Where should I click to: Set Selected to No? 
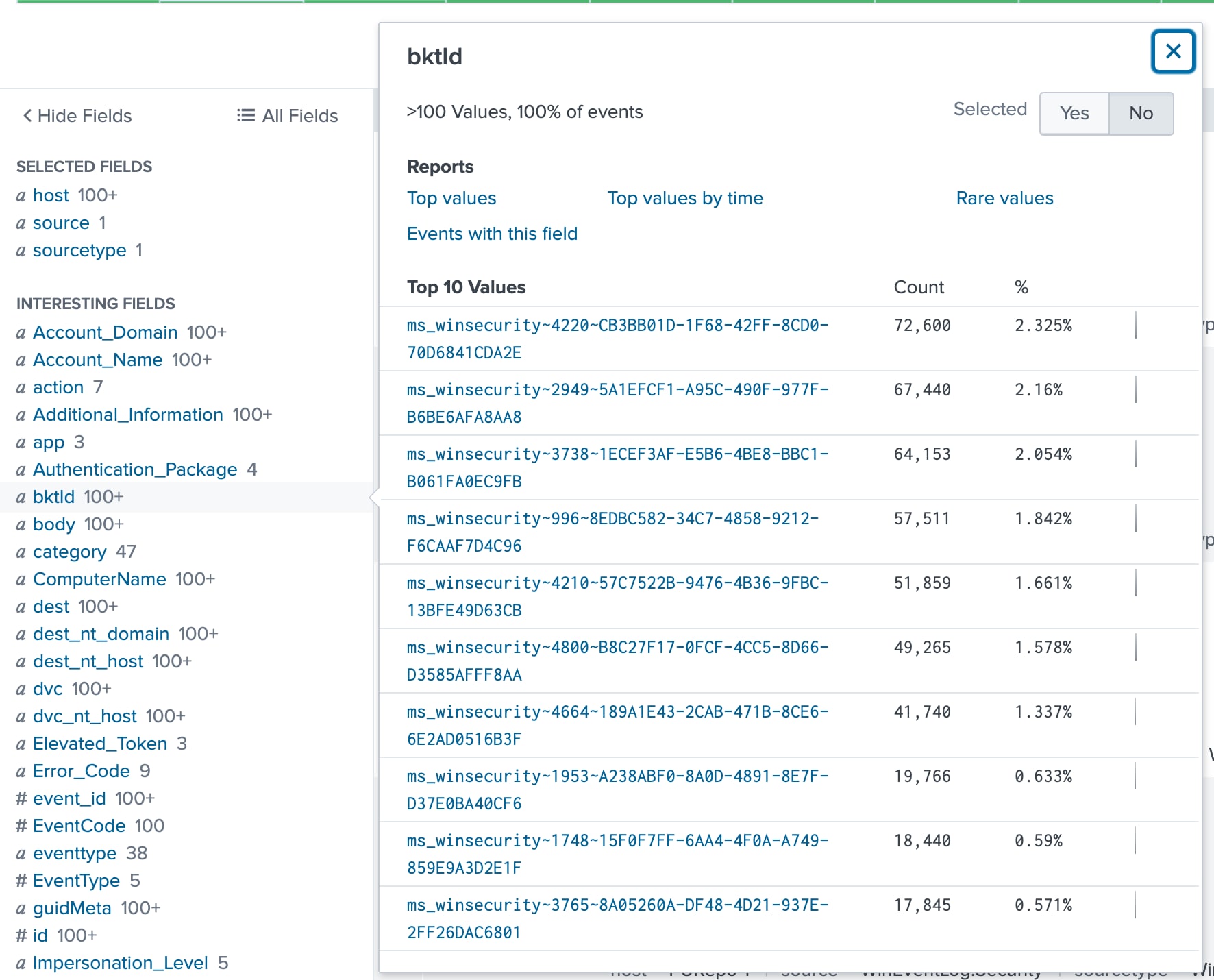coord(1141,113)
